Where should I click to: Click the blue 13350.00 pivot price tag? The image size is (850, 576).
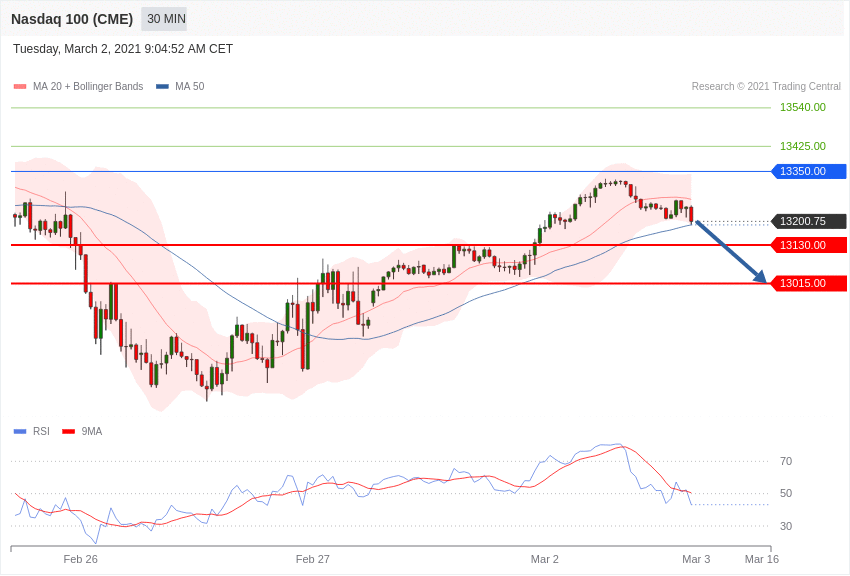point(809,171)
